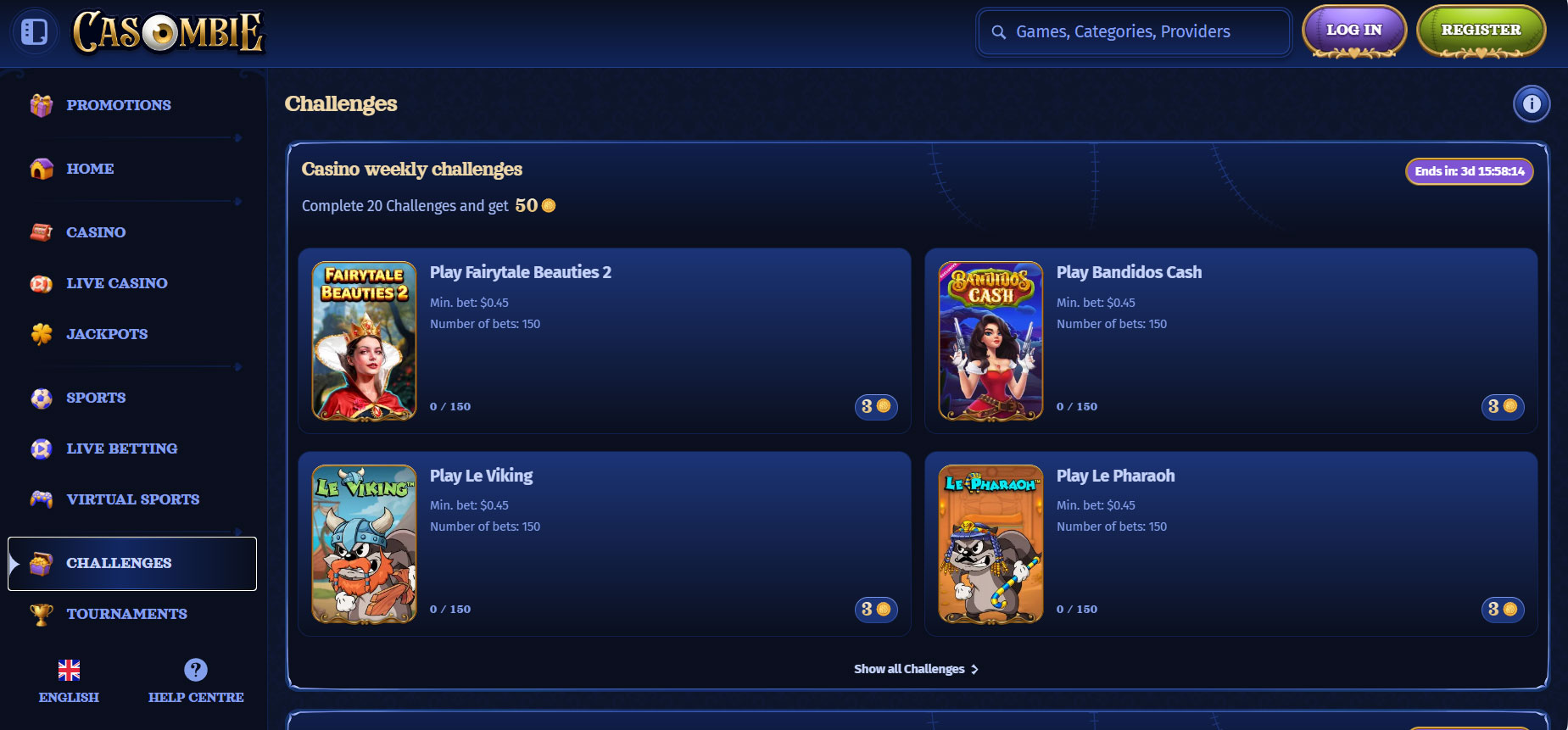1568x730 pixels.
Task: Click 0 / 150 progress on Fairytale Beauties 2
Action: 450,407
